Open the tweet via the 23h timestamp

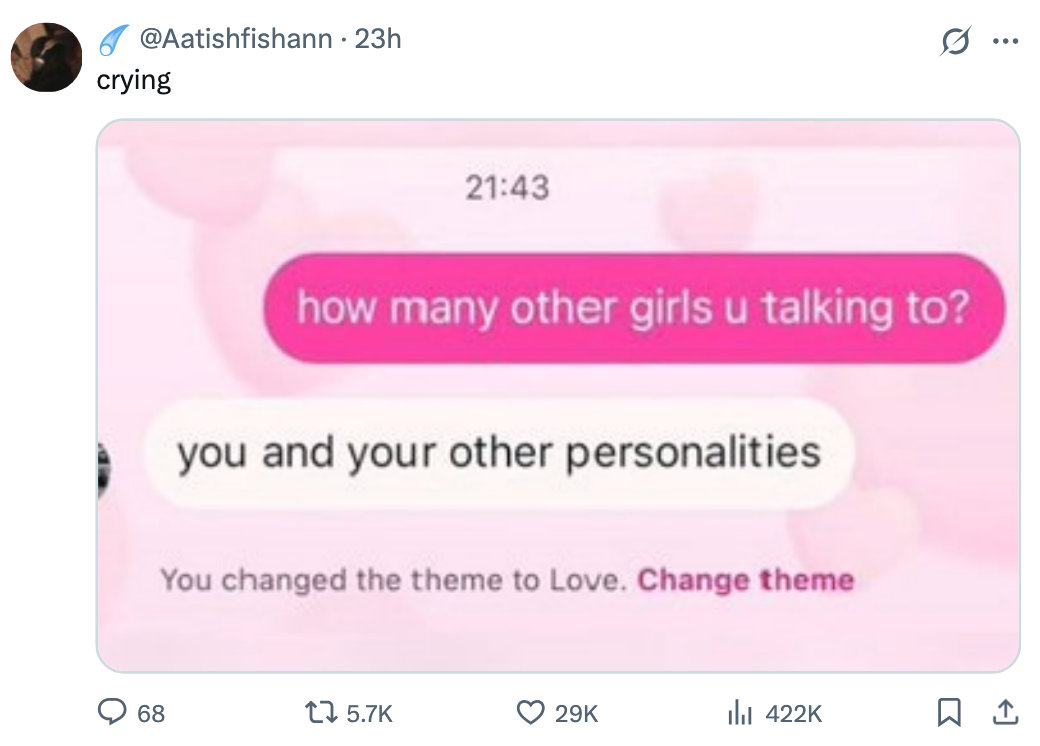[x=378, y=39]
